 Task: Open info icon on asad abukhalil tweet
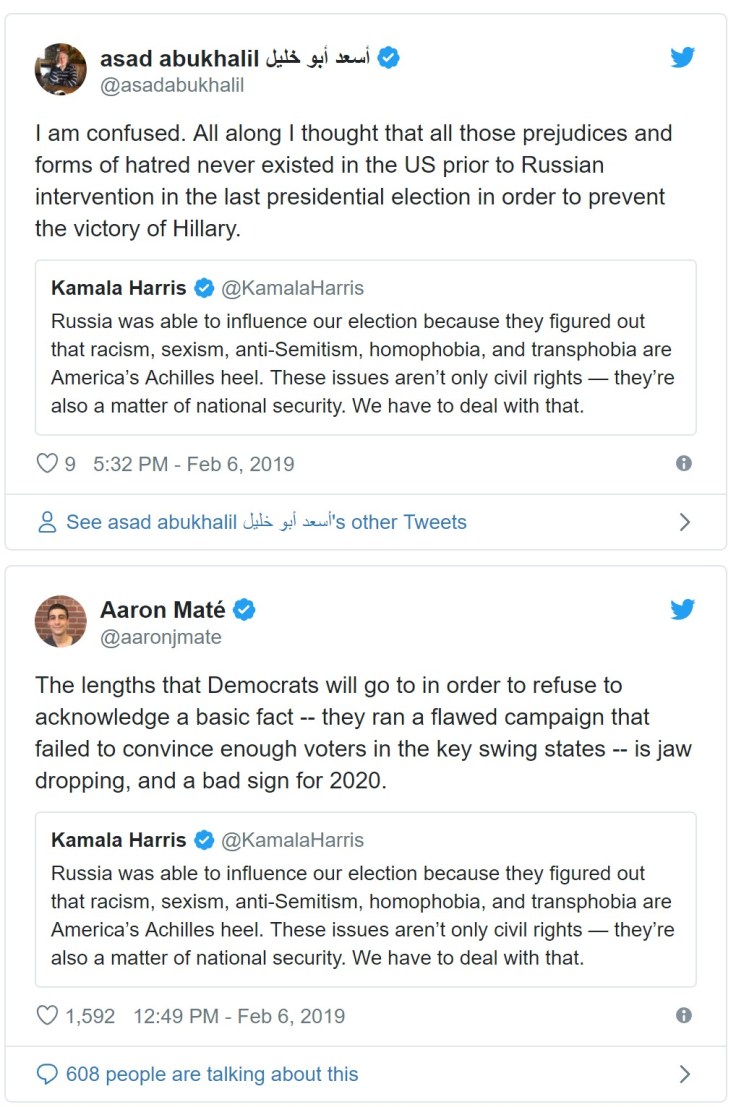click(x=684, y=463)
